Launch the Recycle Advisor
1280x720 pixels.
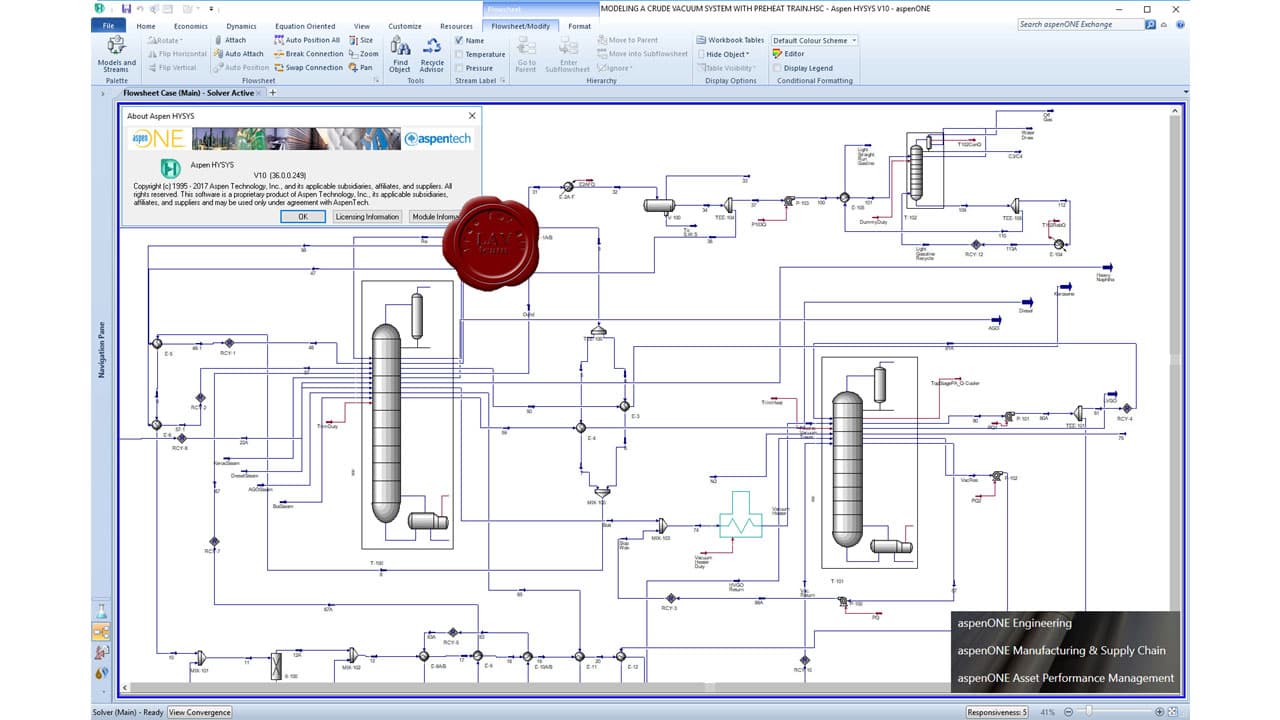coord(432,52)
